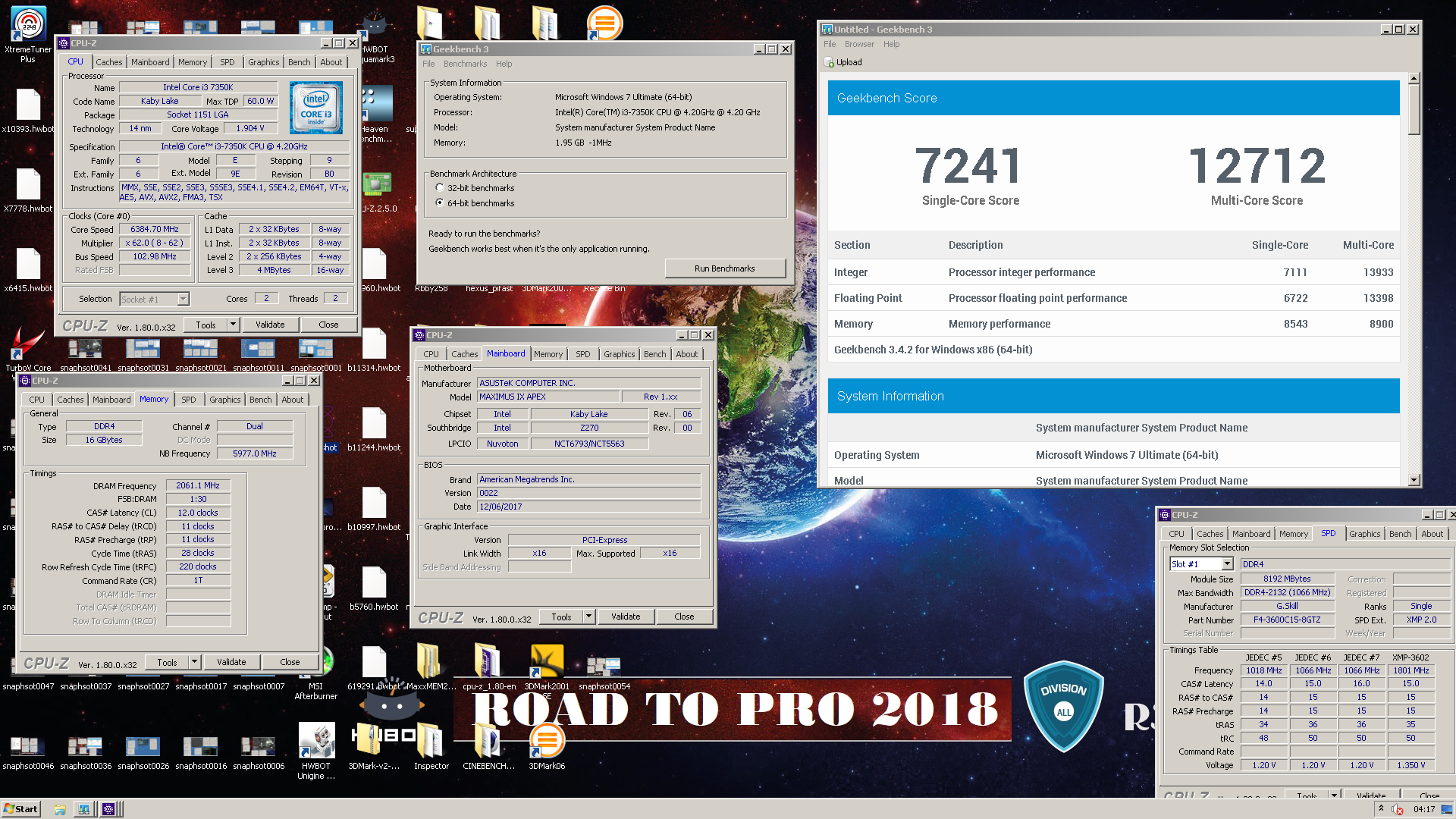This screenshot has height=819, width=1456.
Task: Open the X7778.hwbot file icon
Action: pos(28,190)
